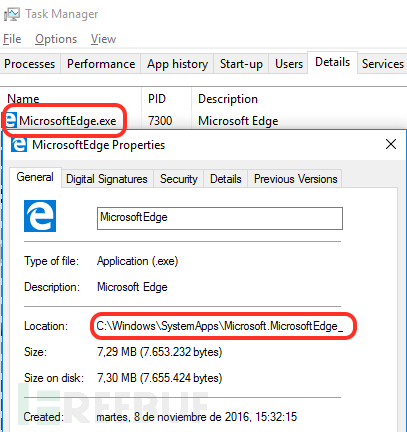
Task: Select the Users tab
Action: pyautogui.click(x=289, y=64)
